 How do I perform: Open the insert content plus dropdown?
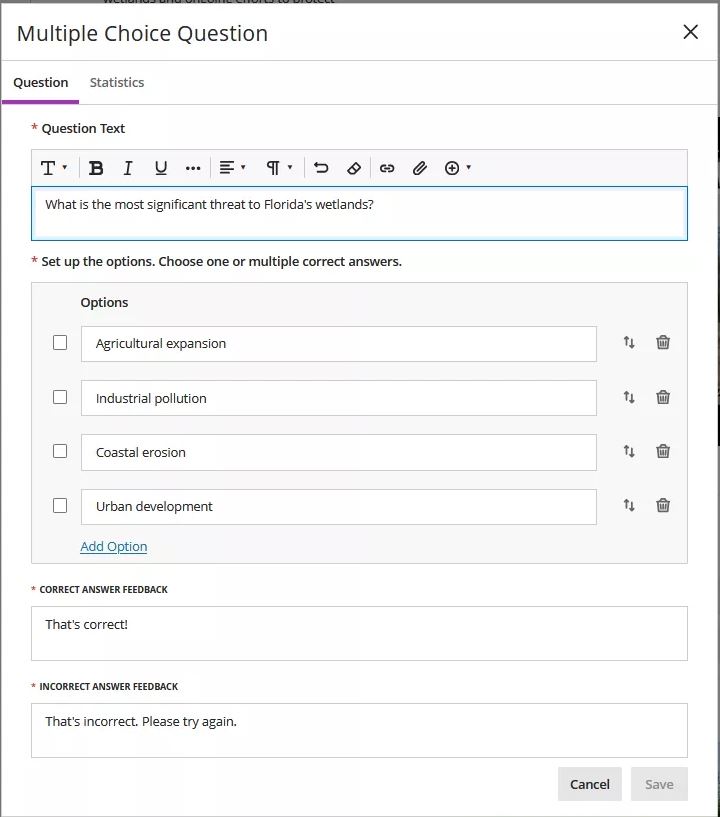[457, 168]
